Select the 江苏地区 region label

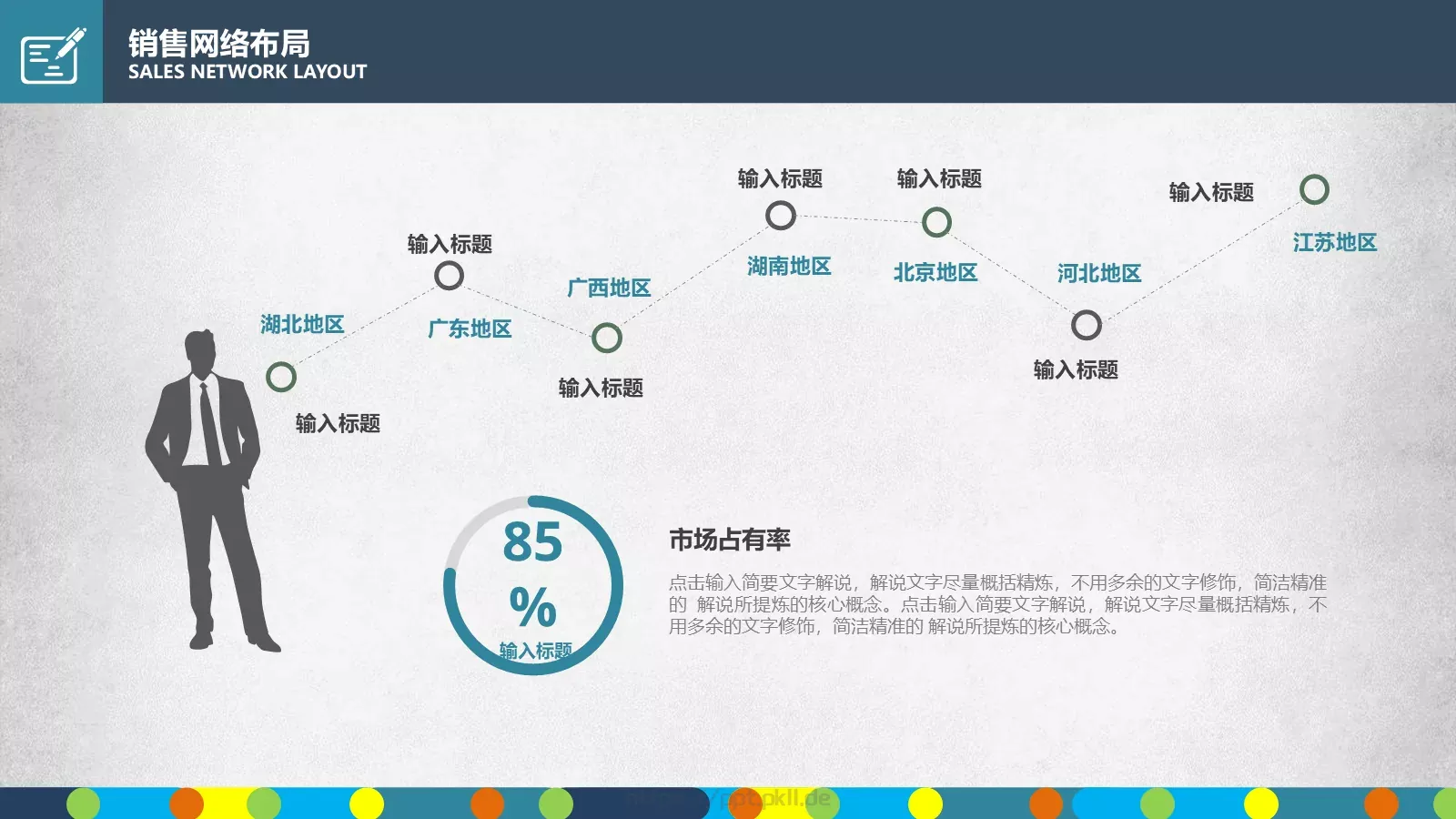(x=1335, y=242)
